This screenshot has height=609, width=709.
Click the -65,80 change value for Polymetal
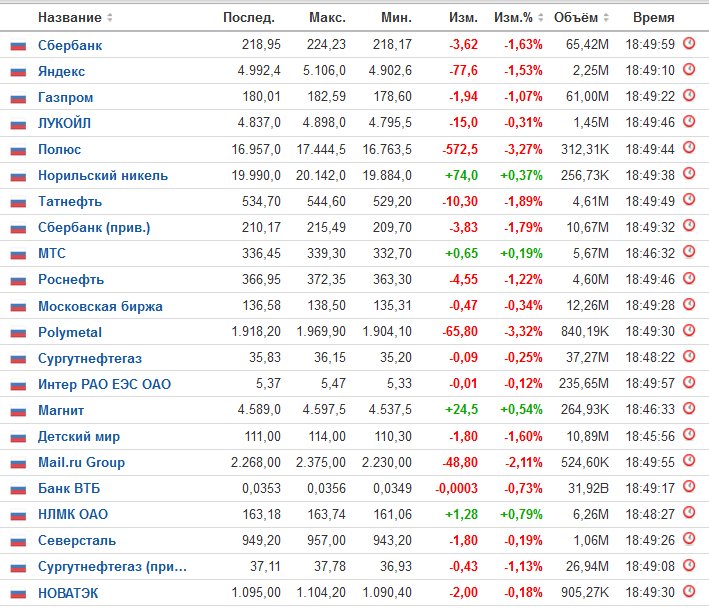point(460,332)
